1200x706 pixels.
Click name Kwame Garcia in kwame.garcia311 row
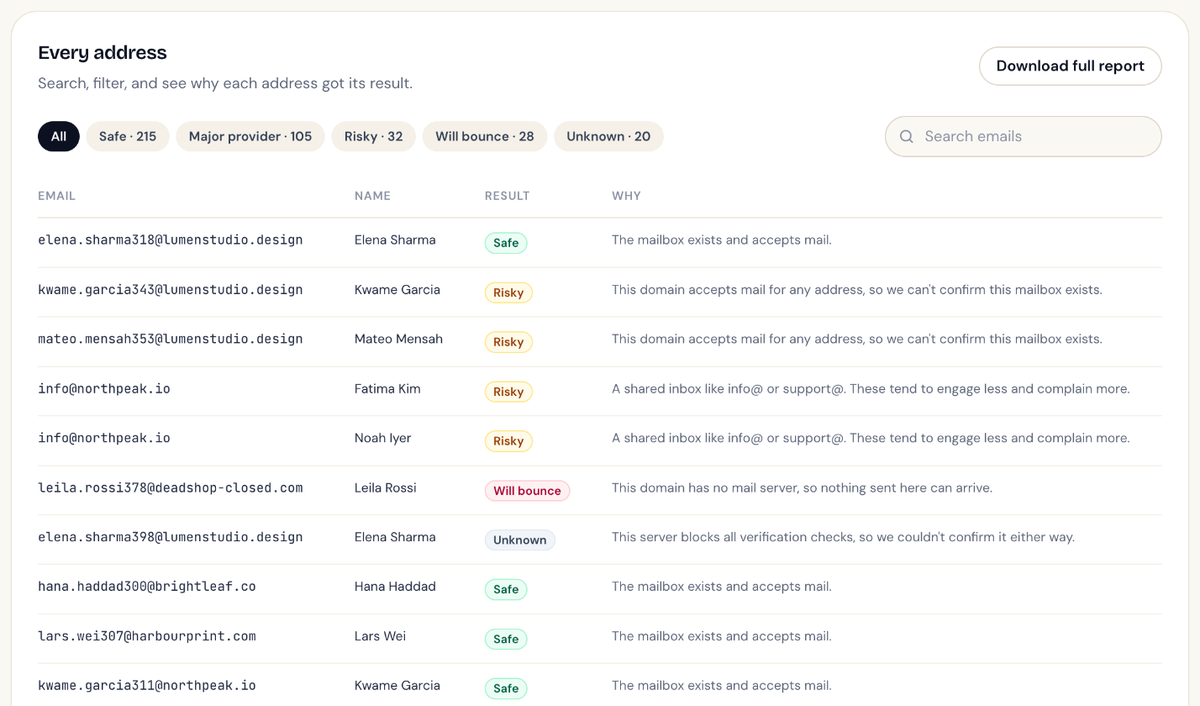395,686
